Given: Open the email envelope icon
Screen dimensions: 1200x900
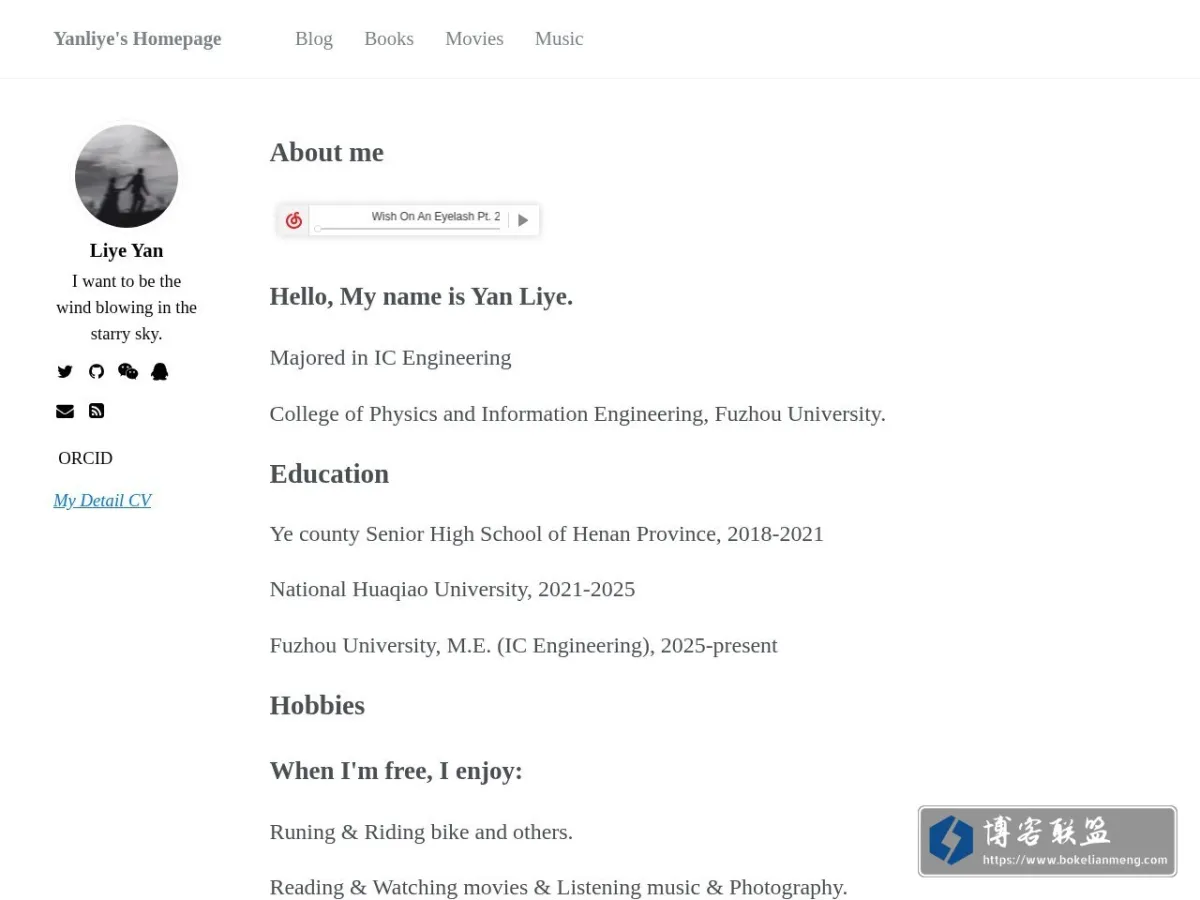Looking at the screenshot, I should coord(65,411).
